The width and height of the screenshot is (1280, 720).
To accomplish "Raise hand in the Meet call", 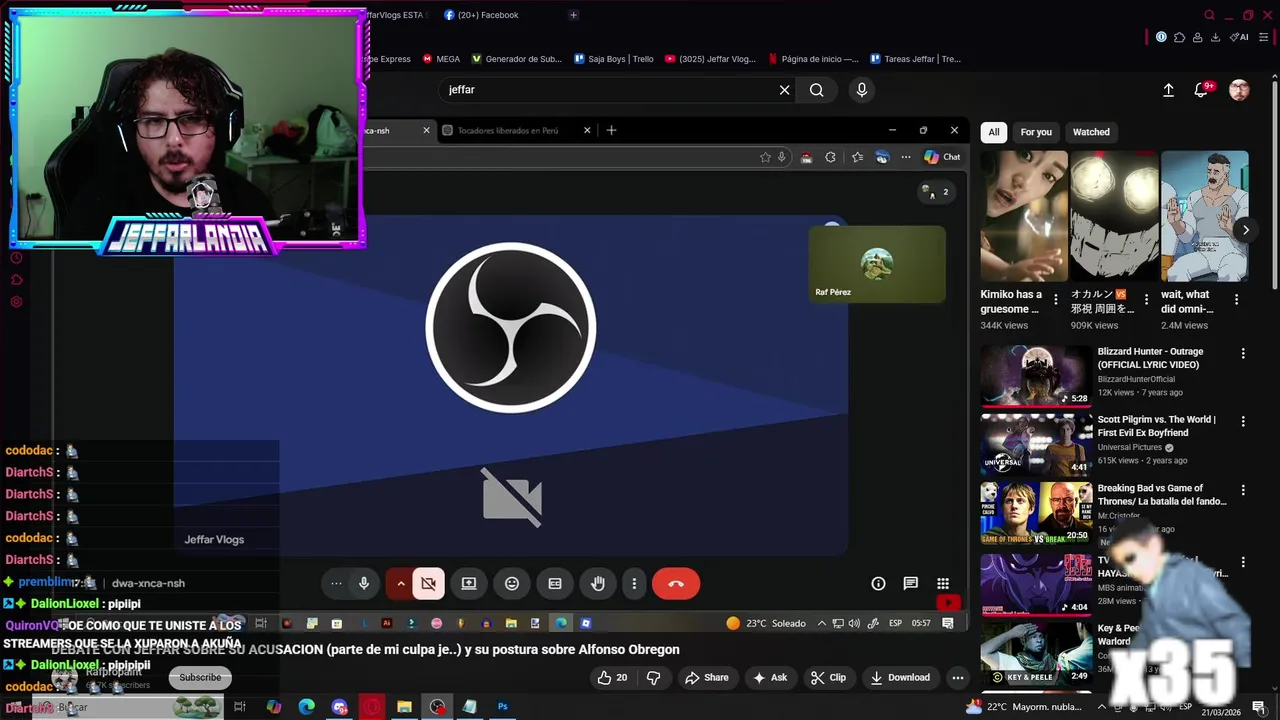I will 598,583.
